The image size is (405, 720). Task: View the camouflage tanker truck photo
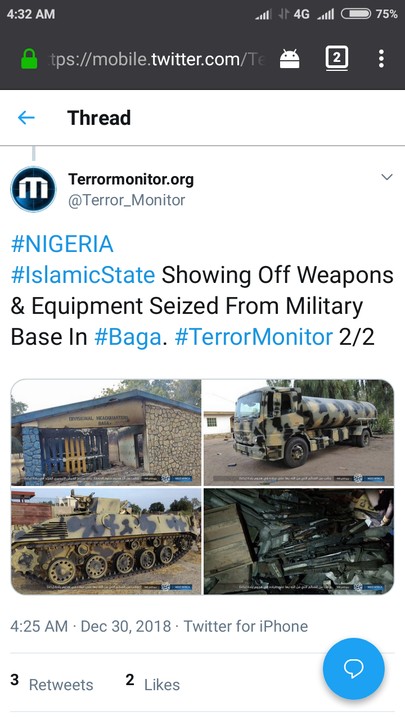(x=299, y=432)
